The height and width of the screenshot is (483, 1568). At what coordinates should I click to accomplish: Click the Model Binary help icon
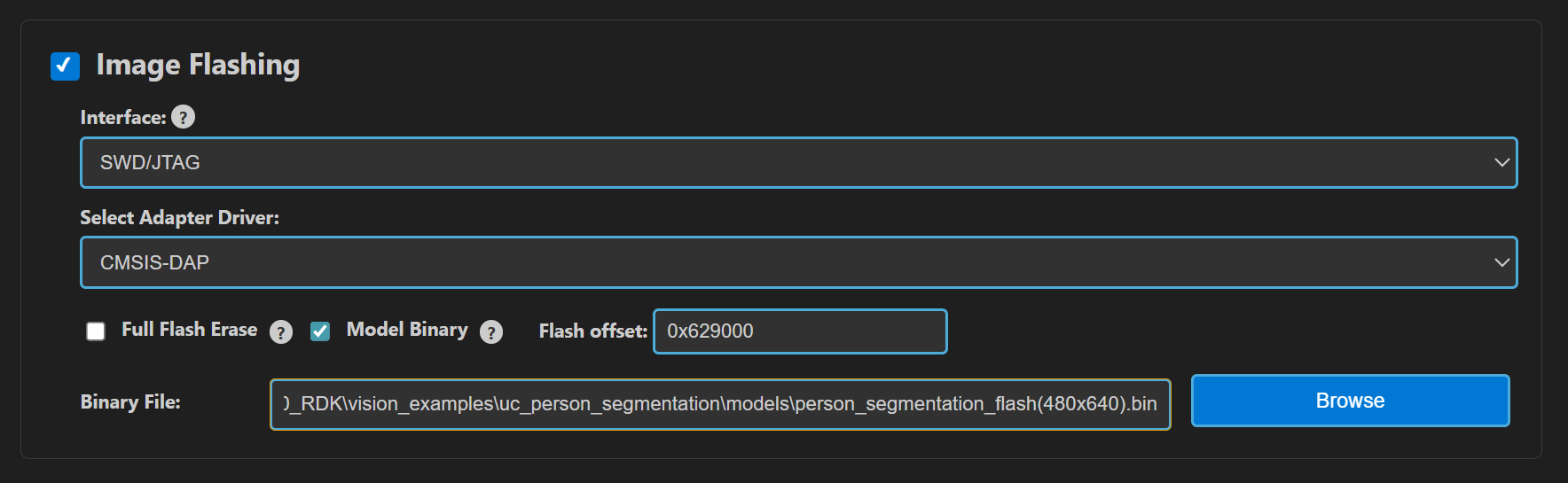tap(491, 331)
